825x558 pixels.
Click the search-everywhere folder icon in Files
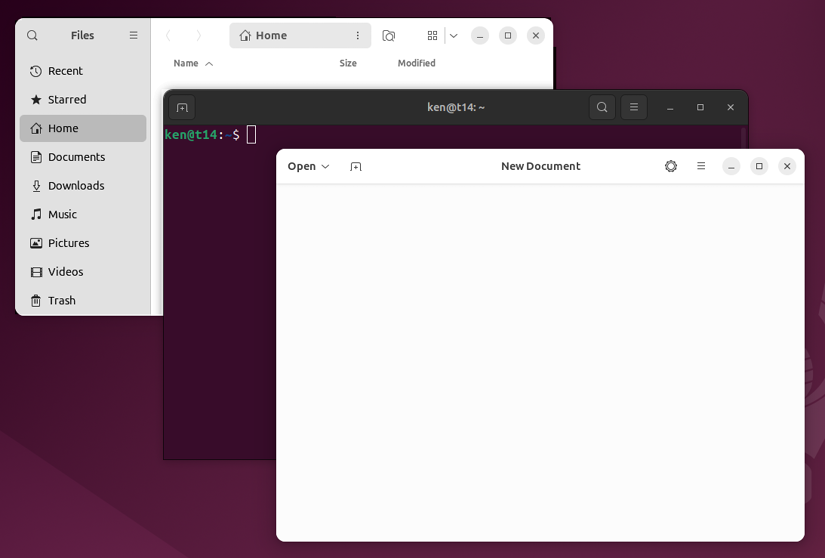click(389, 35)
